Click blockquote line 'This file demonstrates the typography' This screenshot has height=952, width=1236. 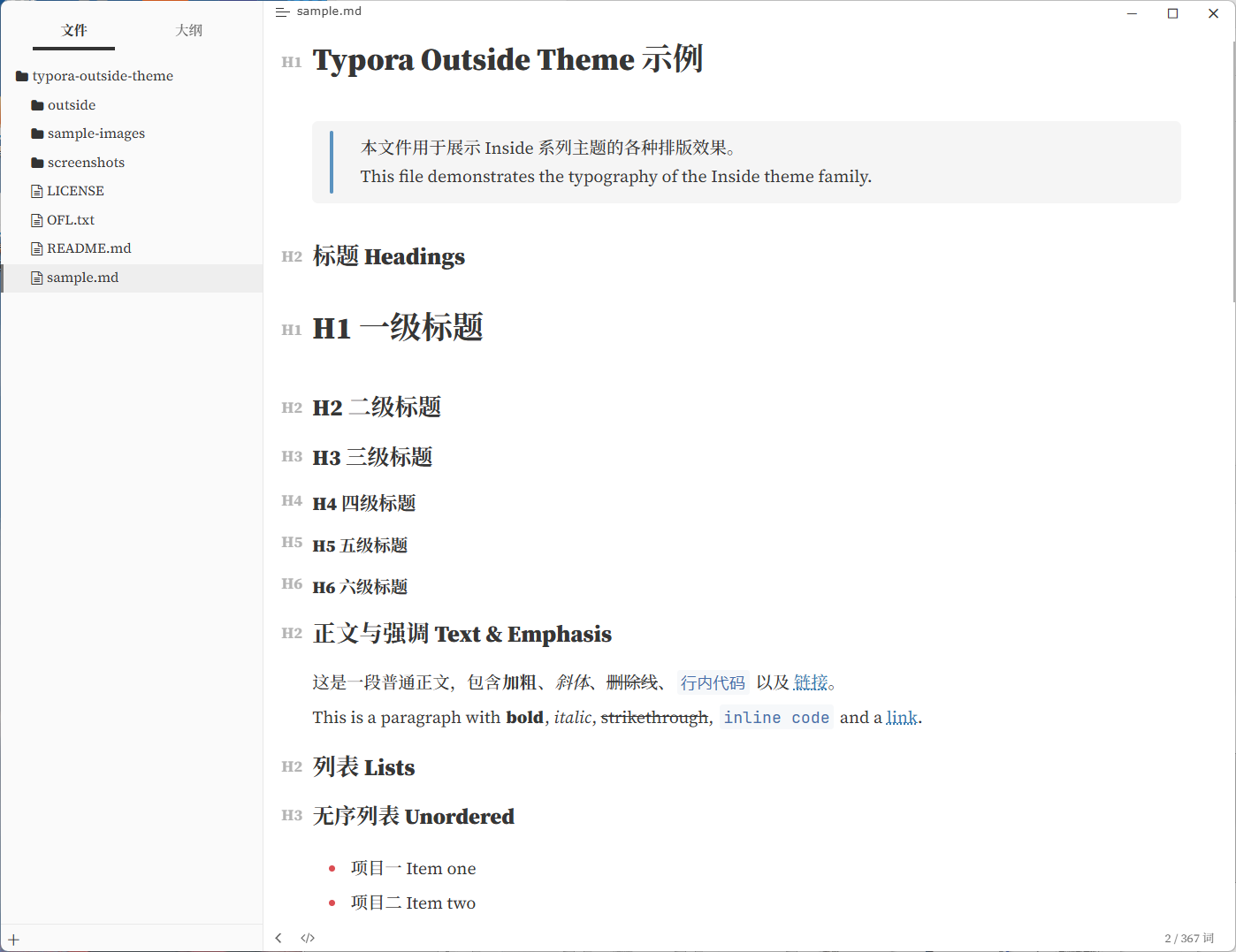[x=615, y=177]
